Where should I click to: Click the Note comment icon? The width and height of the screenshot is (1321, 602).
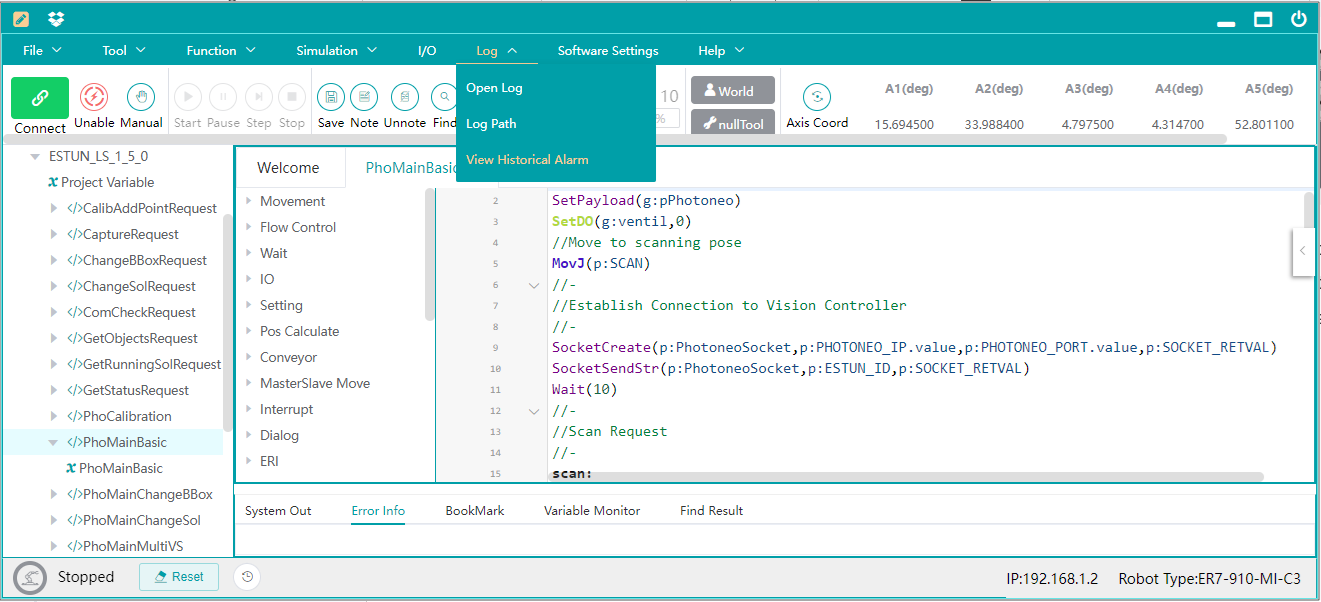tap(364, 97)
